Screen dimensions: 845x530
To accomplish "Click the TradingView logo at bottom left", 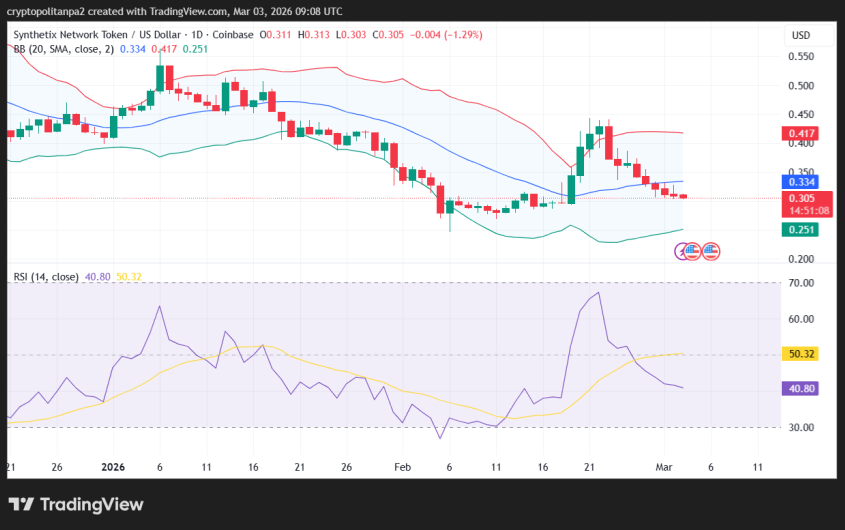I will [77, 505].
